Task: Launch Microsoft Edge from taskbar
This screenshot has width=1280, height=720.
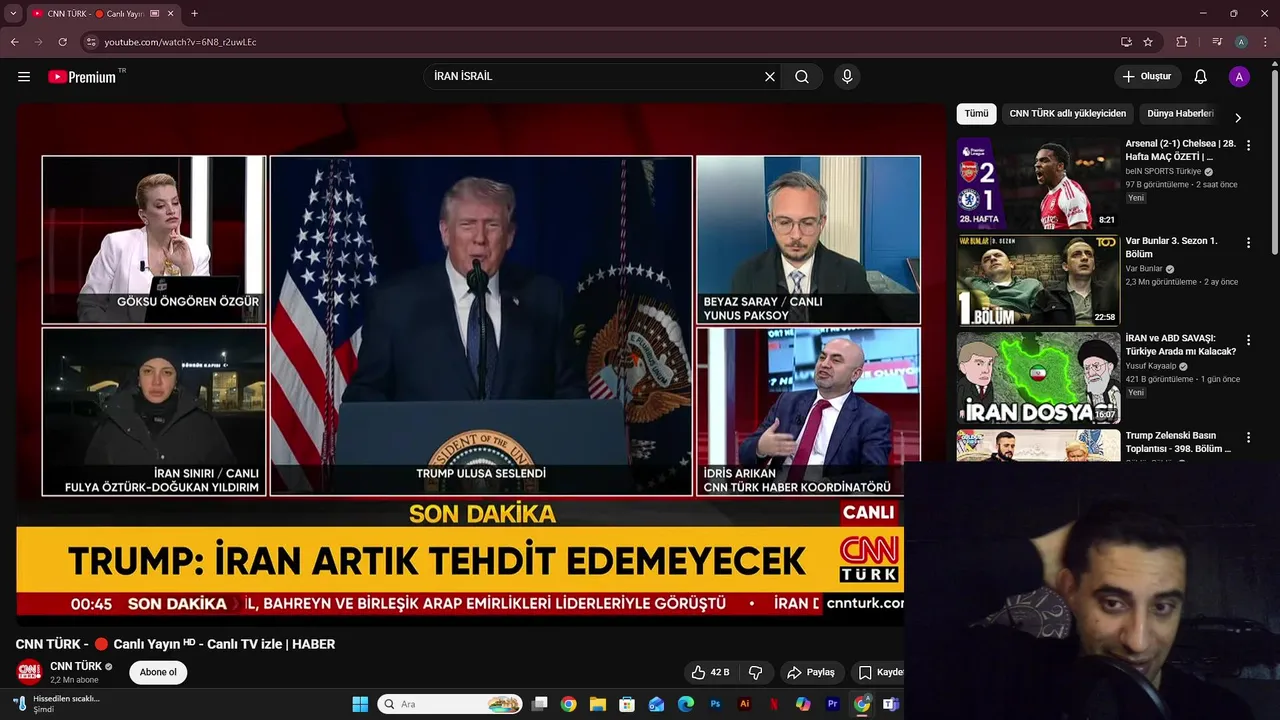Action: point(686,704)
